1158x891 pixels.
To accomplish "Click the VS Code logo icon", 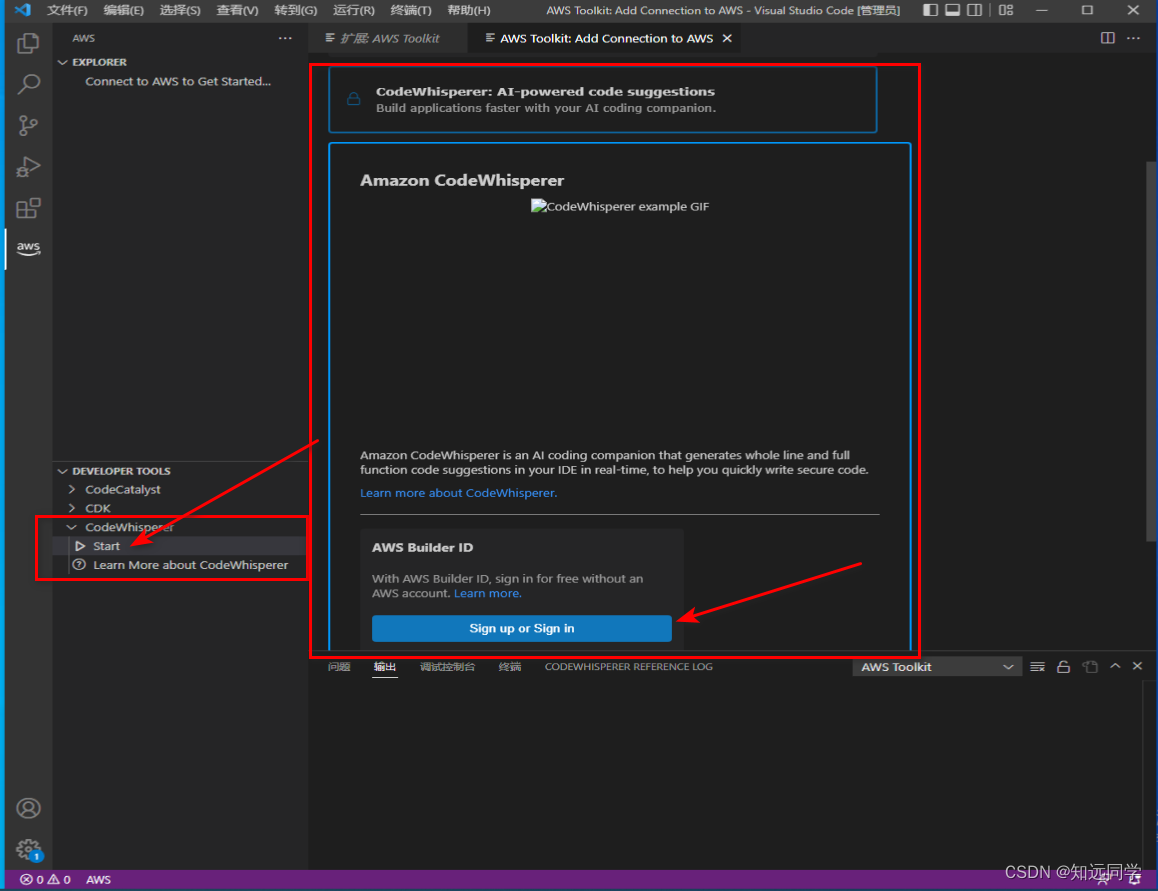I will pyautogui.click(x=22, y=10).
